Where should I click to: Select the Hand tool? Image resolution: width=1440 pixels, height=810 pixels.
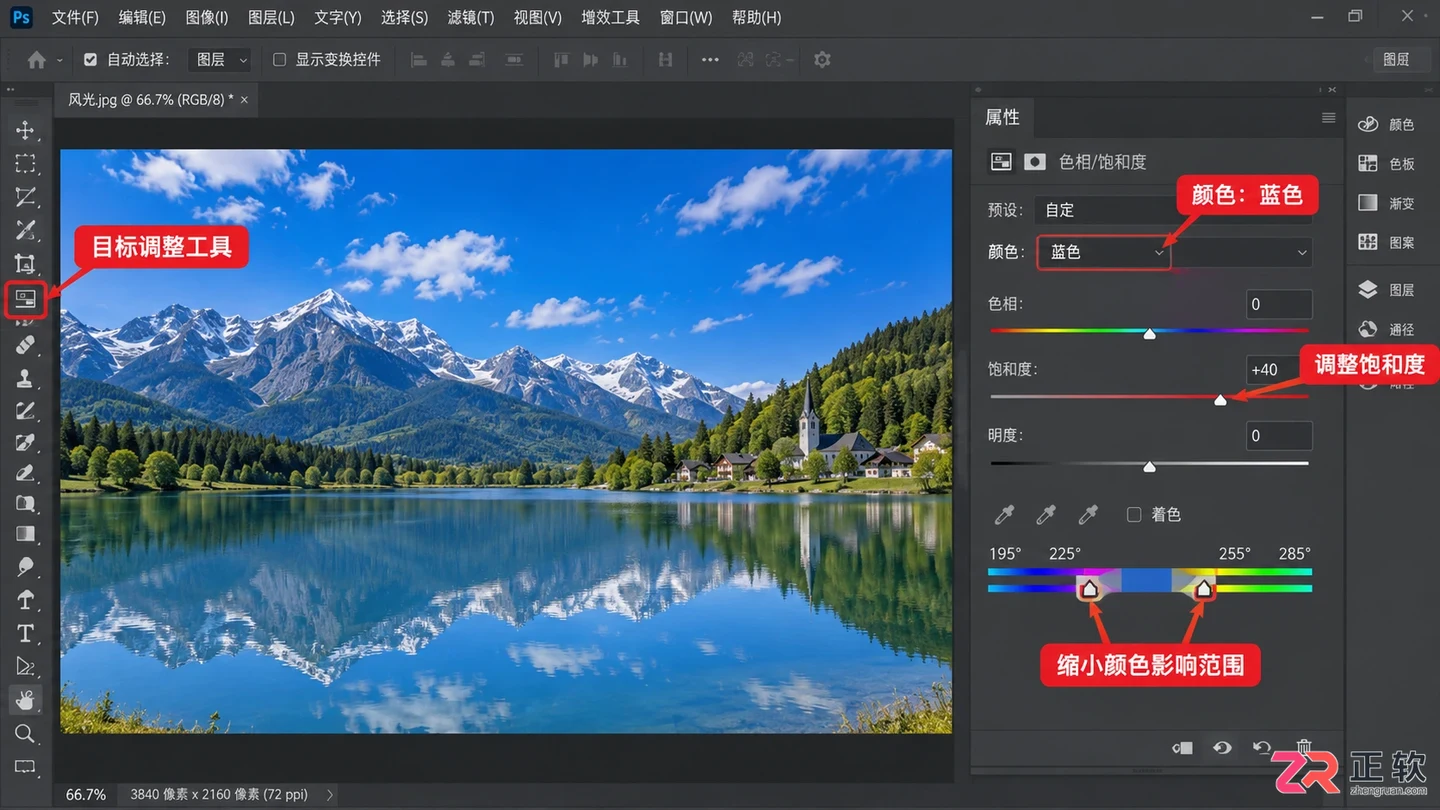pos(25,700)
